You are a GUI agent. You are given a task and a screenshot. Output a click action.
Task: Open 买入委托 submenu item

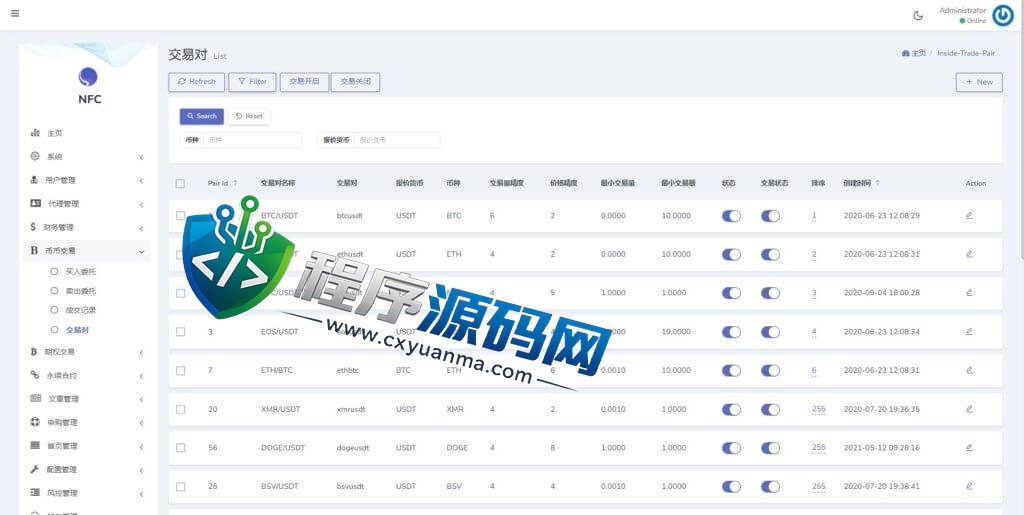click(80, 272)
